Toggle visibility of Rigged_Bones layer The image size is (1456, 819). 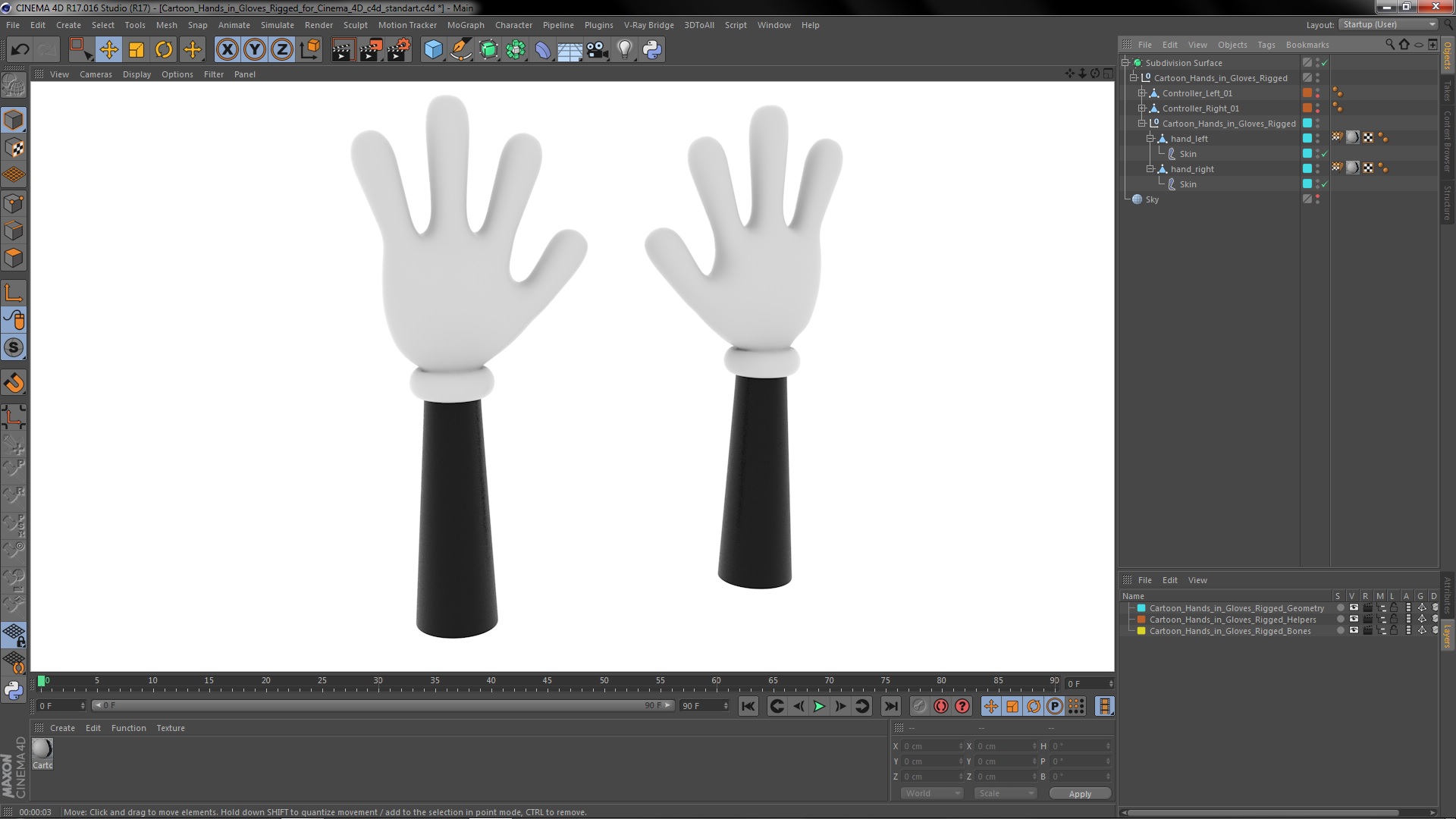(x=1354, y=631)
